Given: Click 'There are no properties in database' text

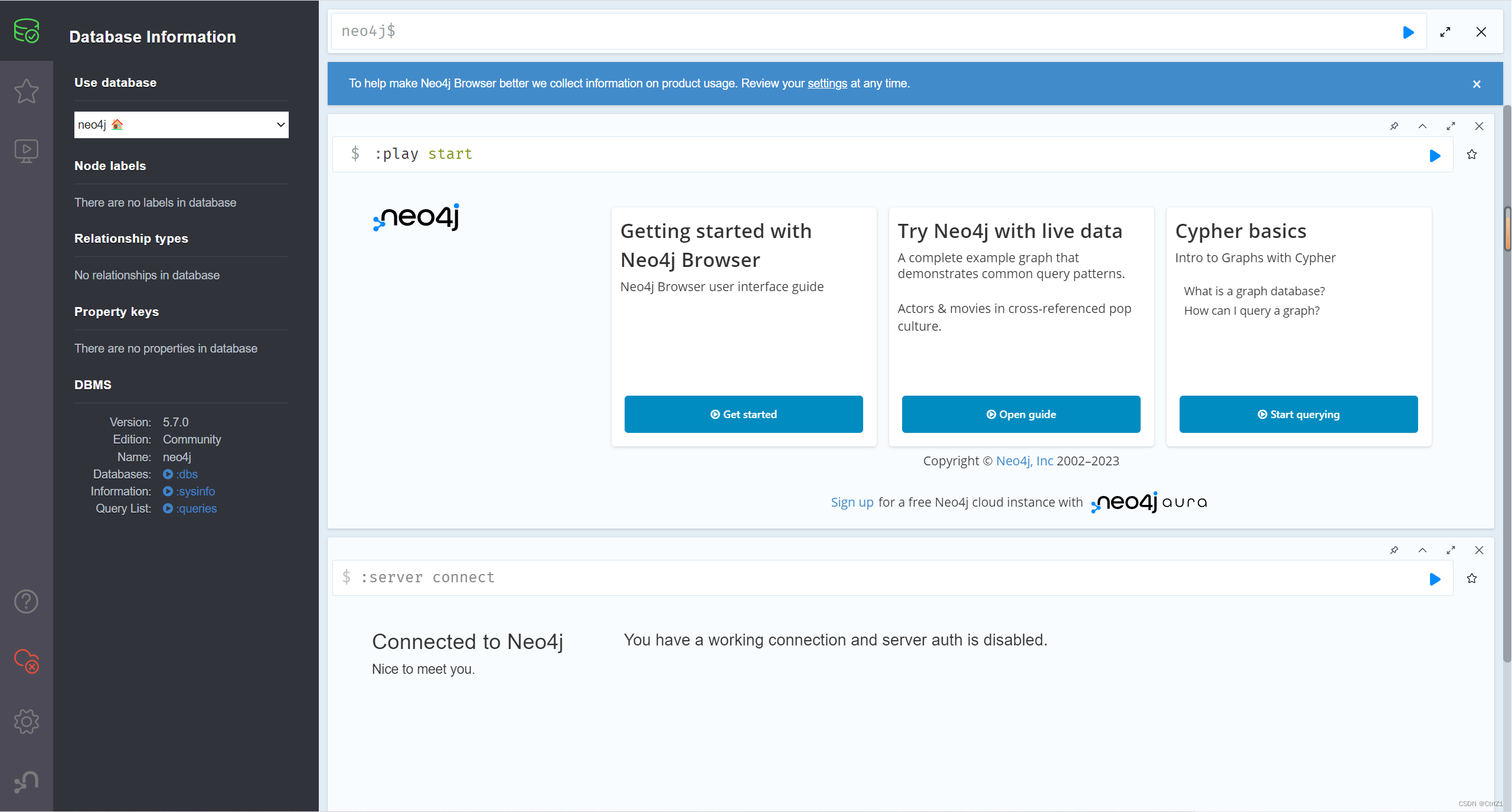Looking at the screenshot, I should click(x=166, y=348).
